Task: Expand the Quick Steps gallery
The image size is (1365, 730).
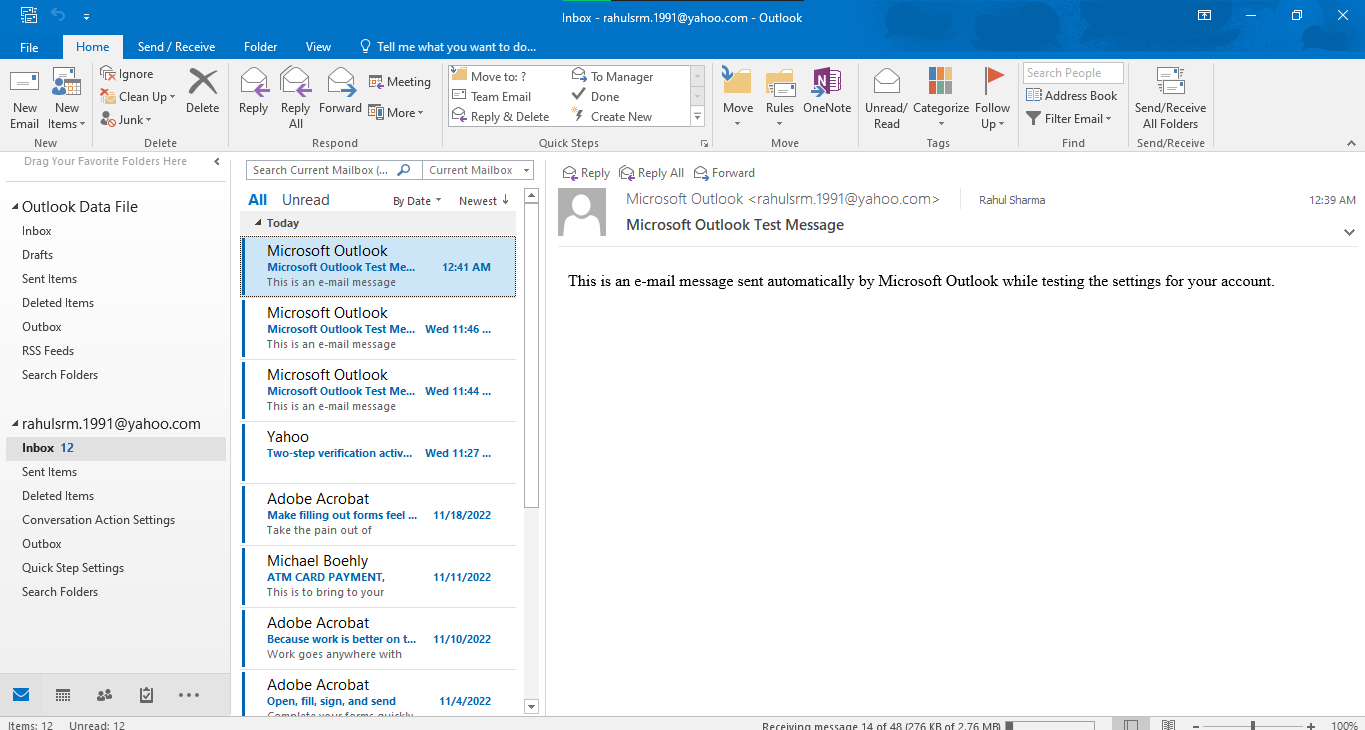Action: [x=698, y=117]
